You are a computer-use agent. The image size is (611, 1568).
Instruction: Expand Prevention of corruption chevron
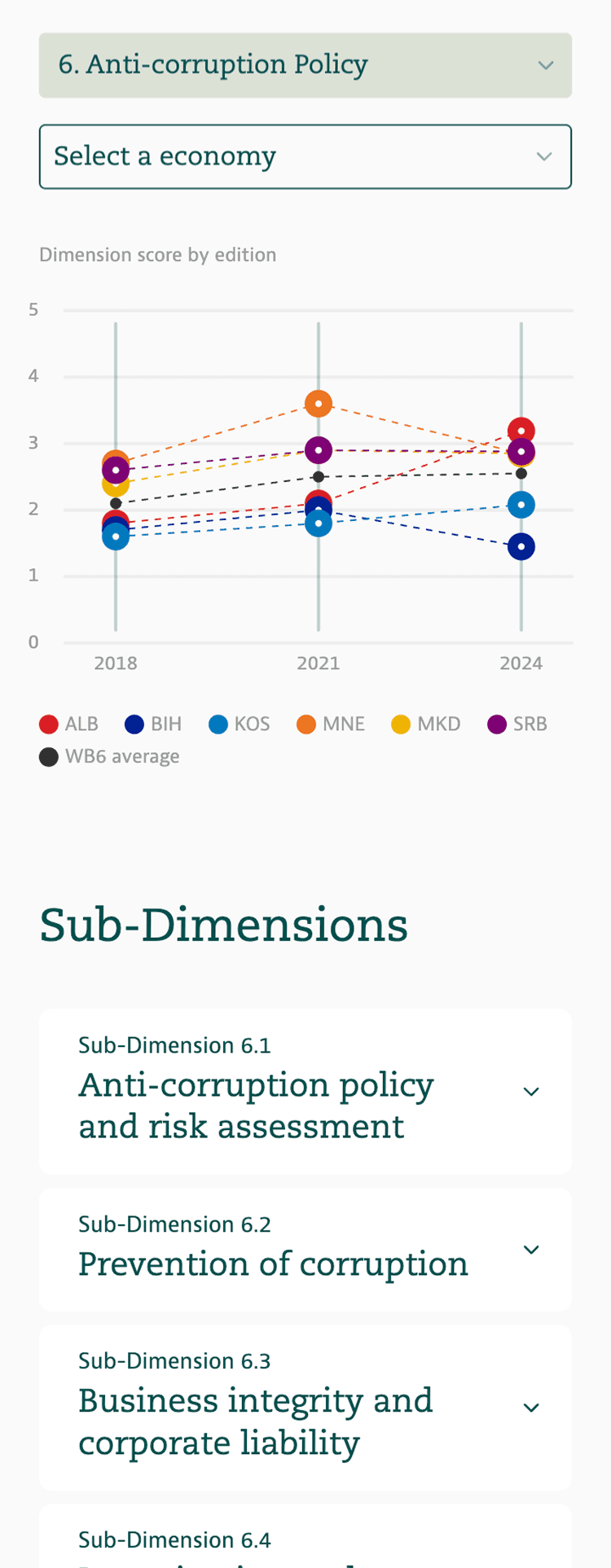coord(531,1250)
